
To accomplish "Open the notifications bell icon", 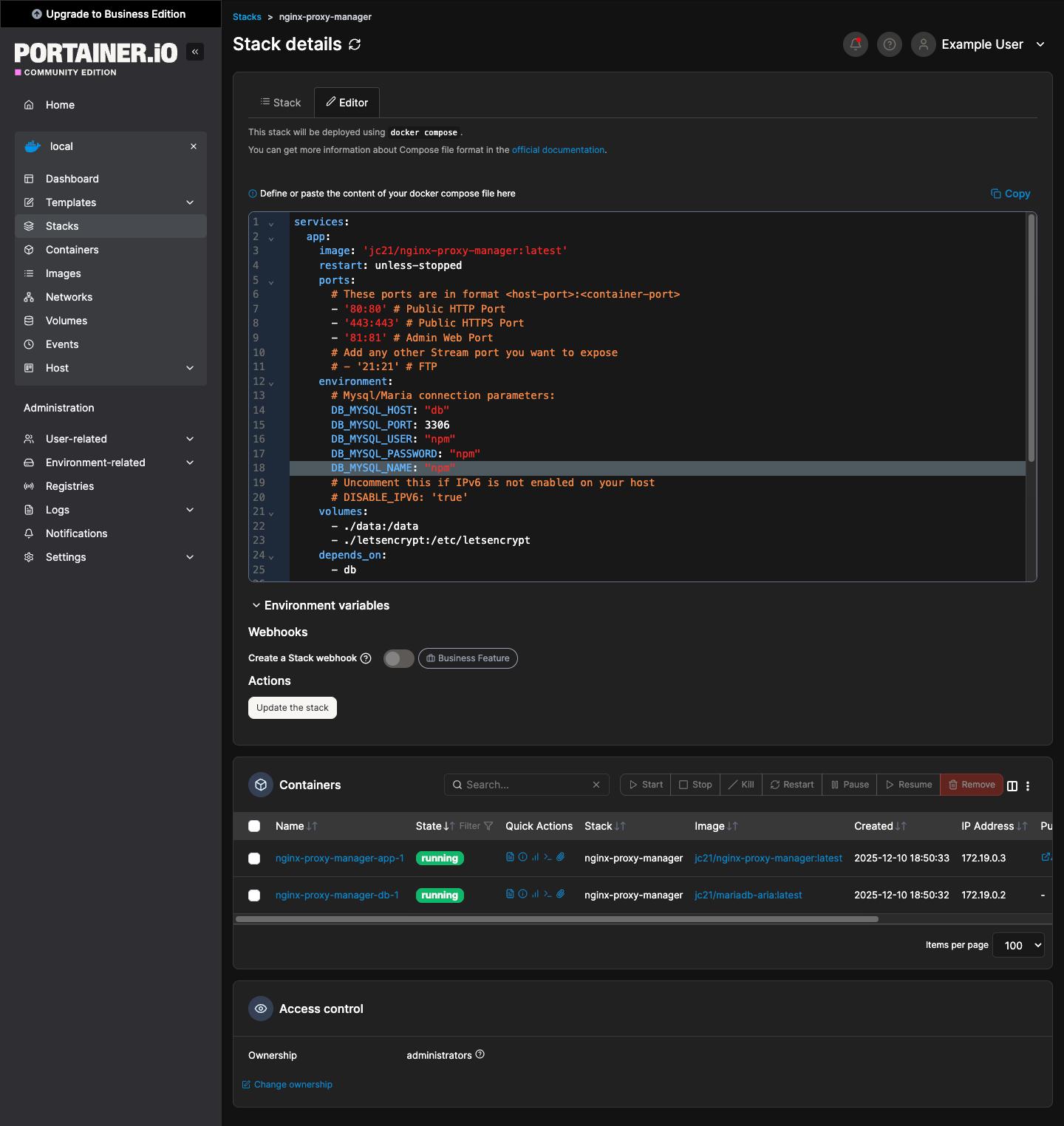I will tap(855, 44).
